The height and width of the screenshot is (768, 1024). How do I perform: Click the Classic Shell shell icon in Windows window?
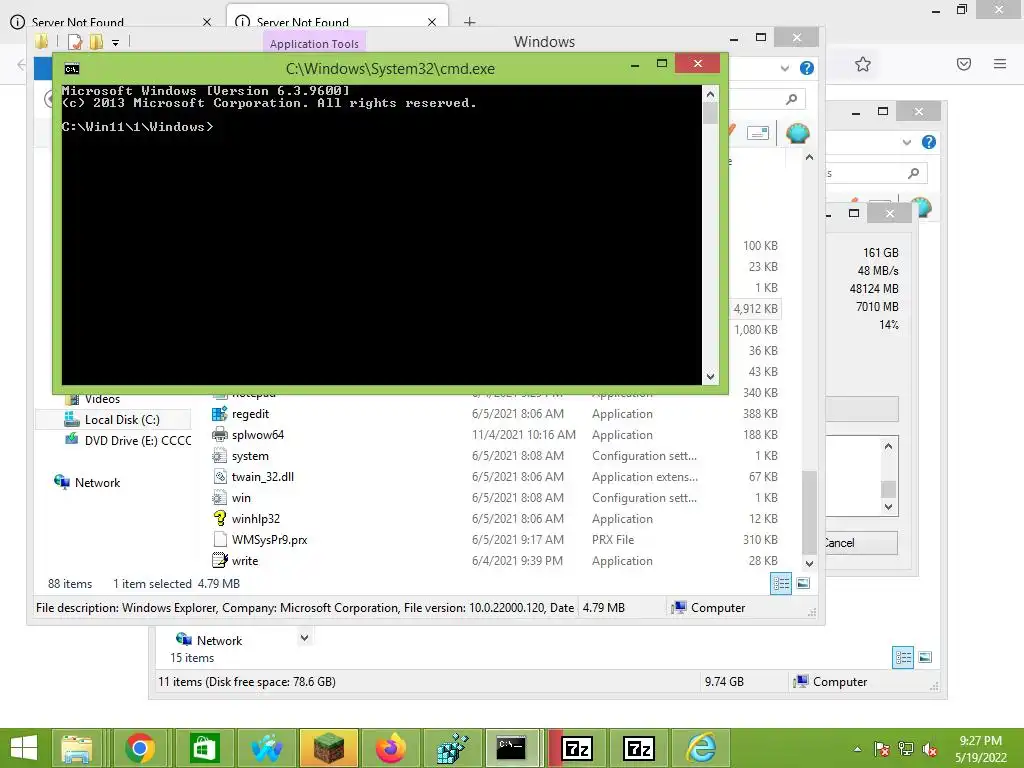(x=797, y=133)
